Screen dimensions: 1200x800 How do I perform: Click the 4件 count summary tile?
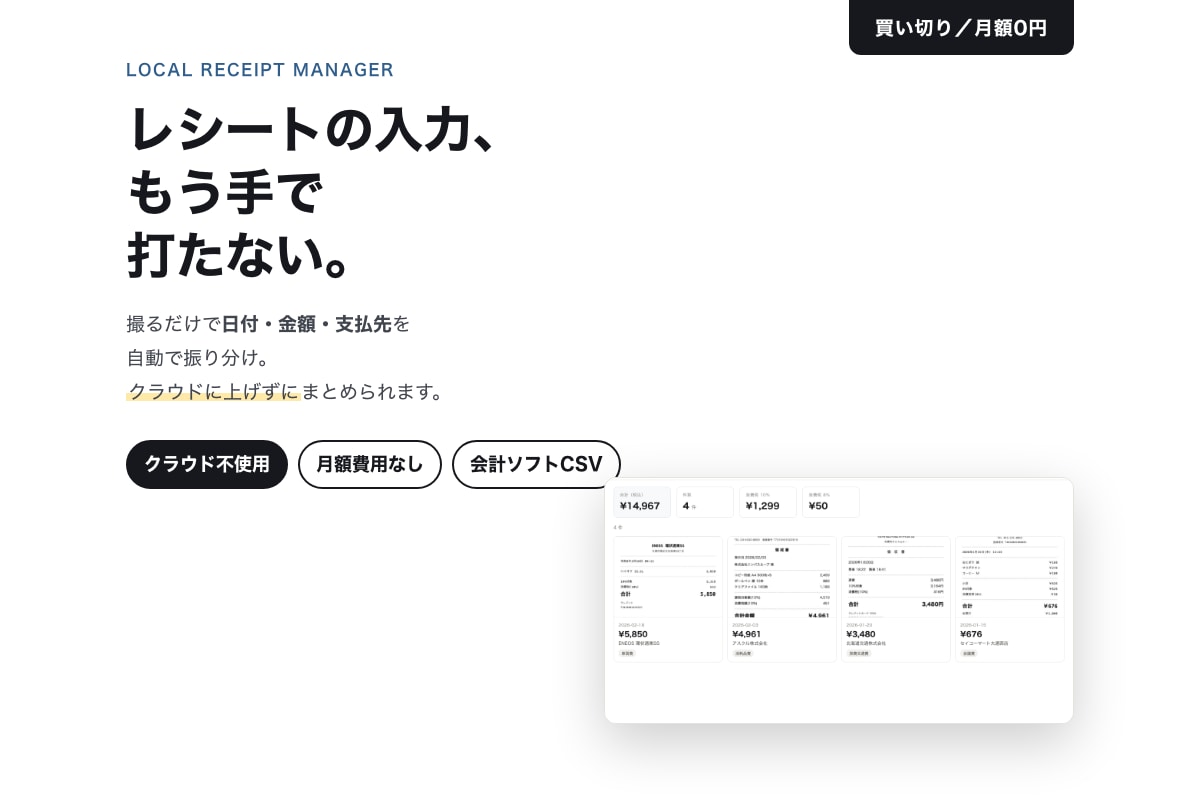(x=705, y=502)
